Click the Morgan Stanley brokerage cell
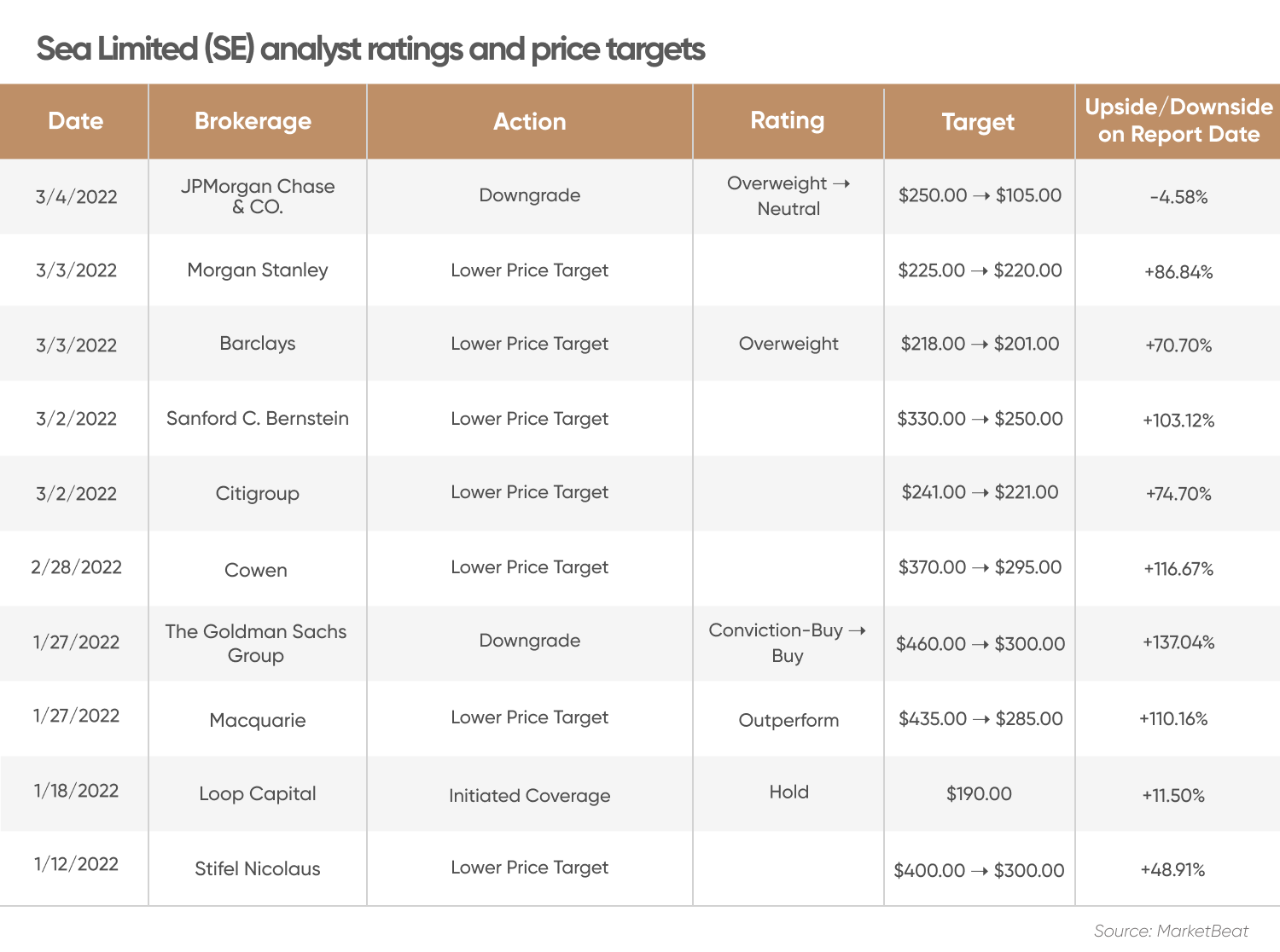This screenshot has height=952, width=1280. 258,270
